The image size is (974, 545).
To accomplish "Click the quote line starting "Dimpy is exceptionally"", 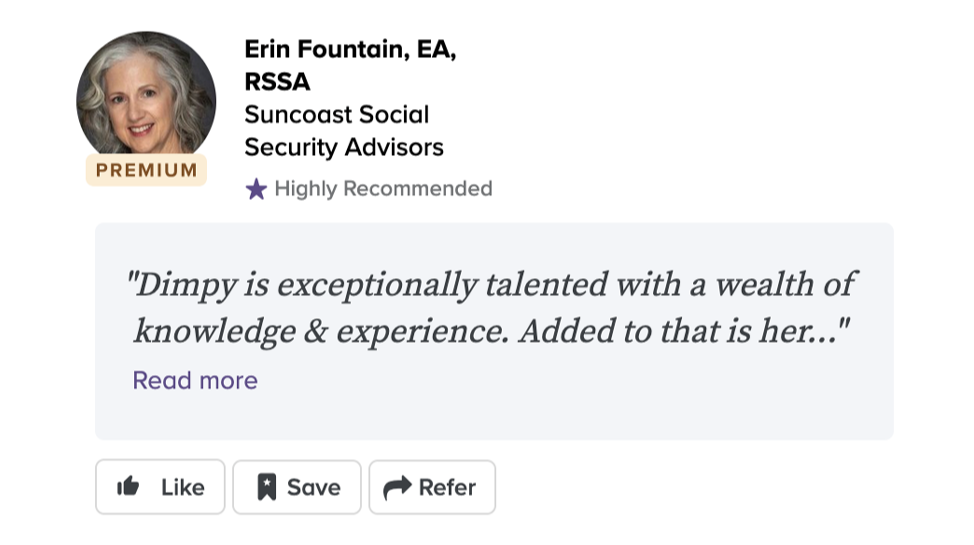I will 490,285.
